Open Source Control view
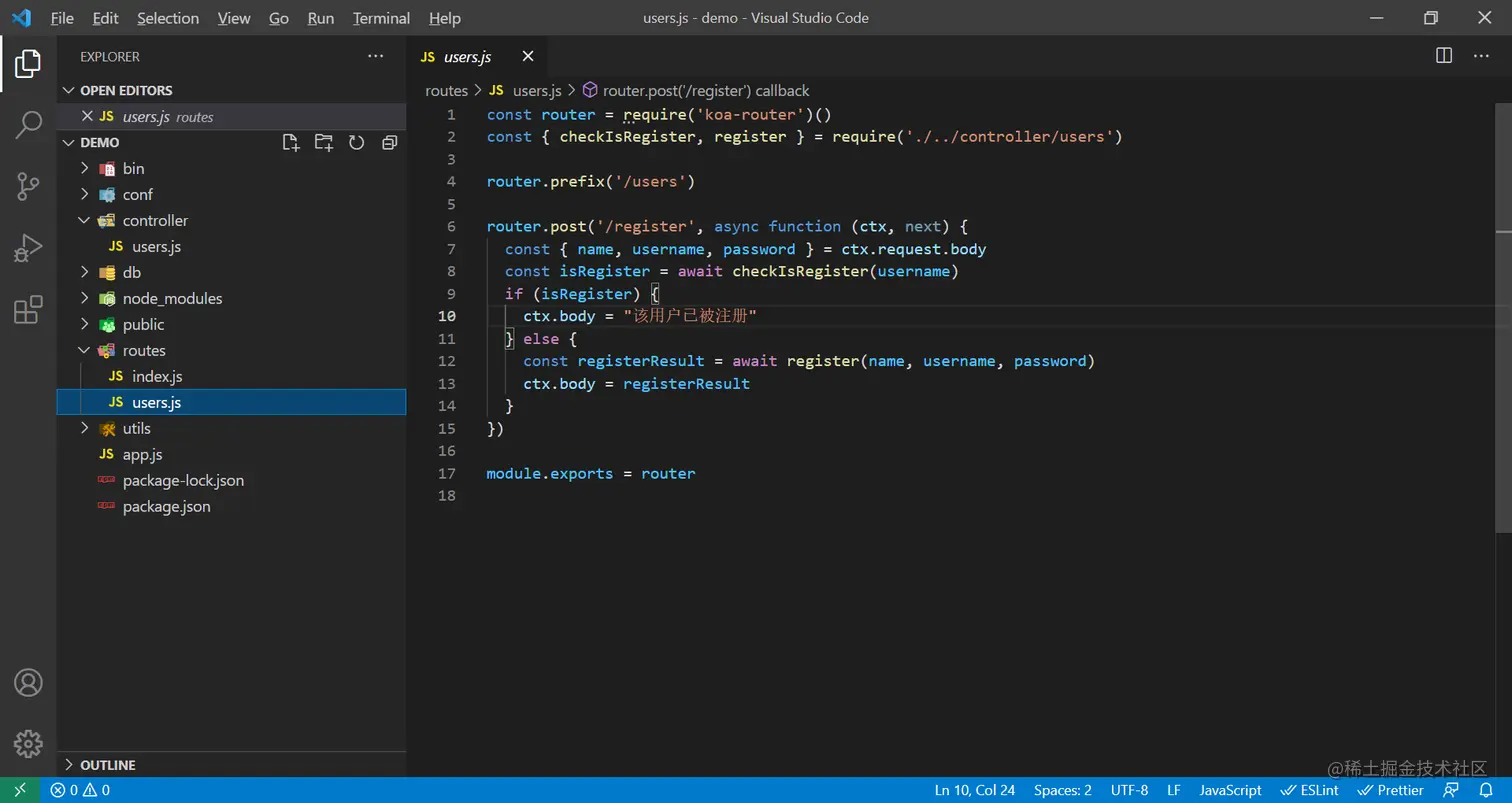This screenshot has height=803, width=1512. 28,185
